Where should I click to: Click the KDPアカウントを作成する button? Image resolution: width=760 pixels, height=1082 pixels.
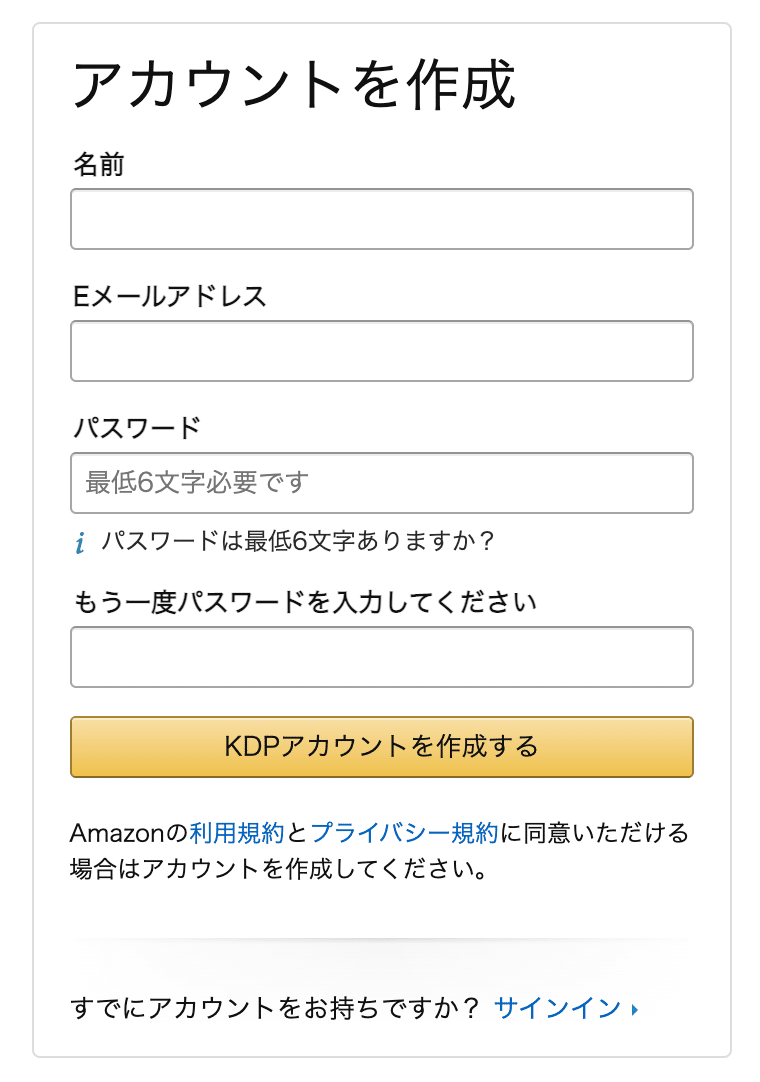pyautogui.click(x=382, y=747)
